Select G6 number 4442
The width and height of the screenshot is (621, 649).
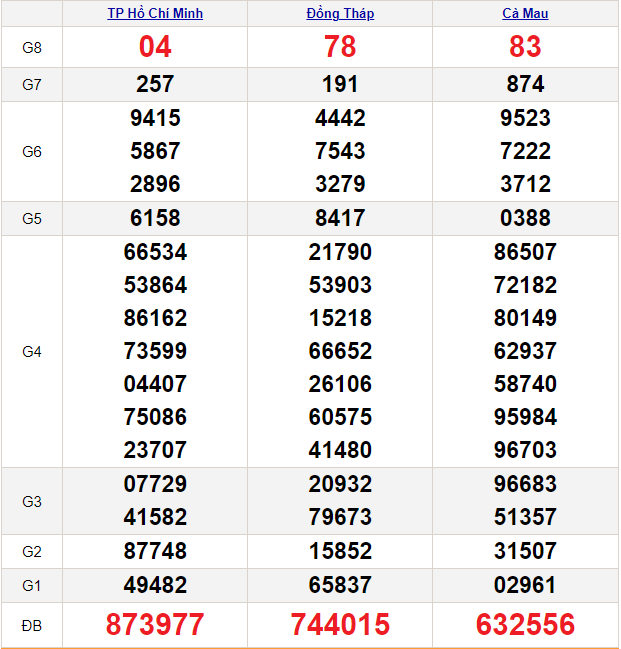(340, 118)
